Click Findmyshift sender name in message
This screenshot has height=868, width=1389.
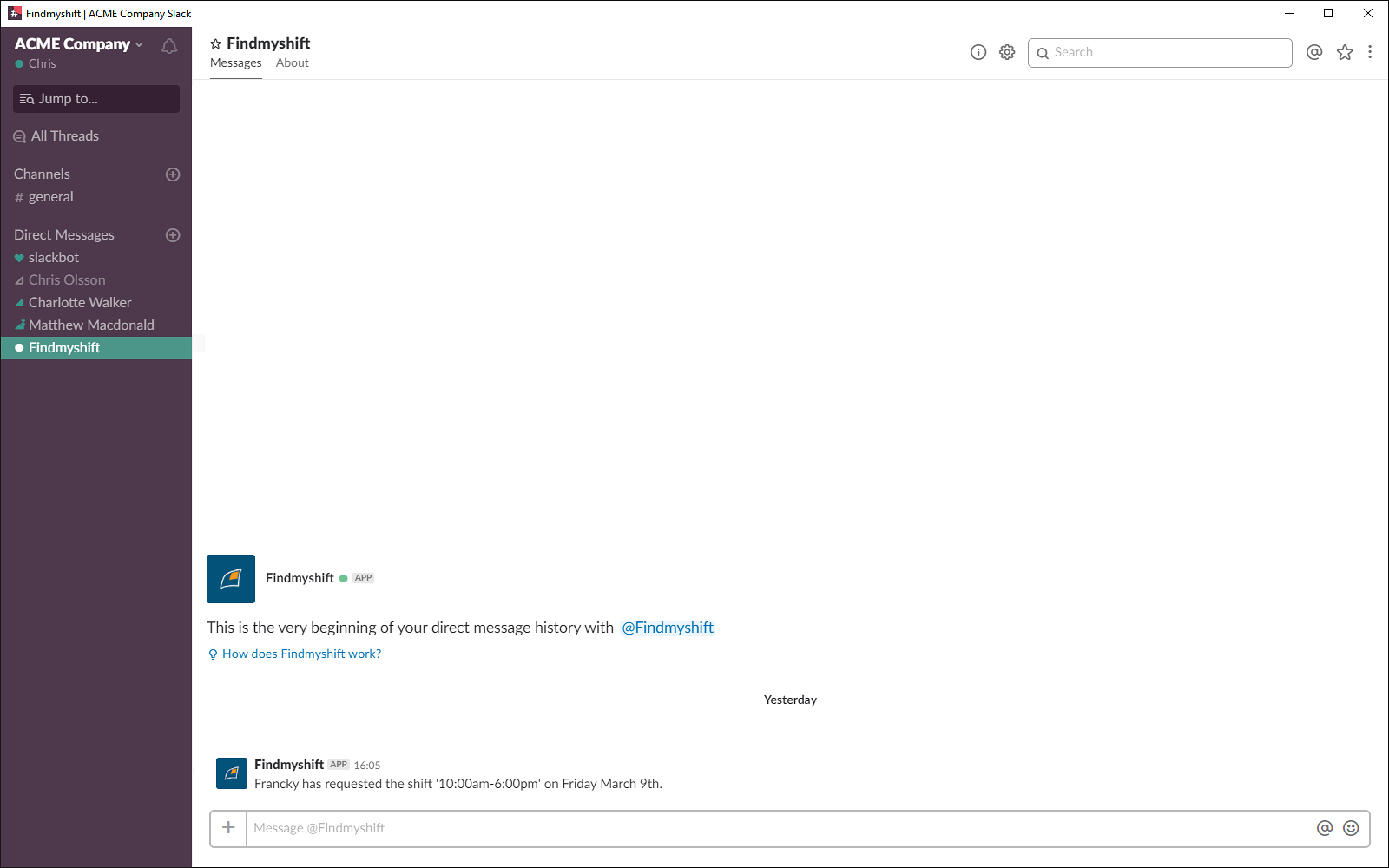(x=289, y=765)
